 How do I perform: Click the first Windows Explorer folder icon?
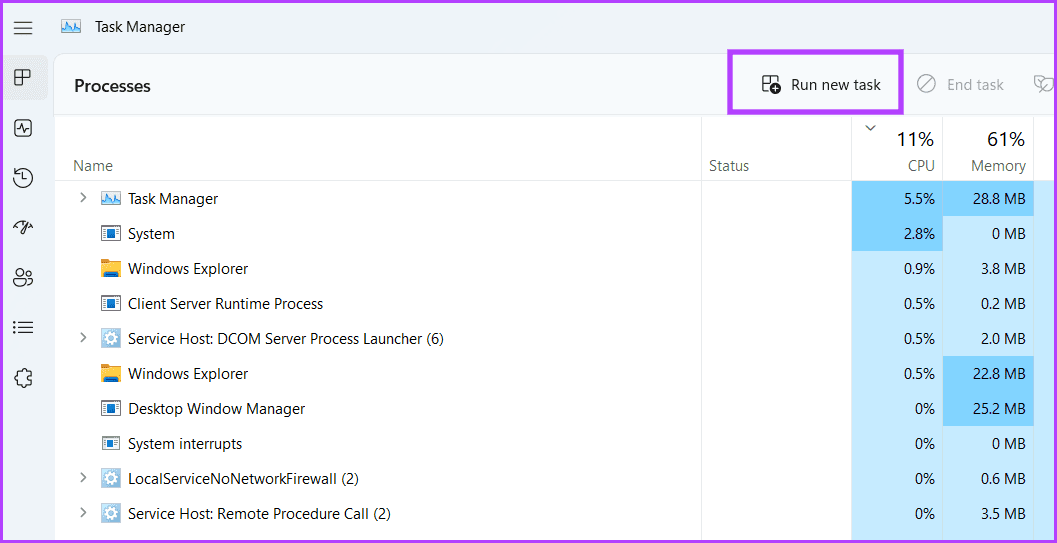pyautogui.click(x=110, y=269)
